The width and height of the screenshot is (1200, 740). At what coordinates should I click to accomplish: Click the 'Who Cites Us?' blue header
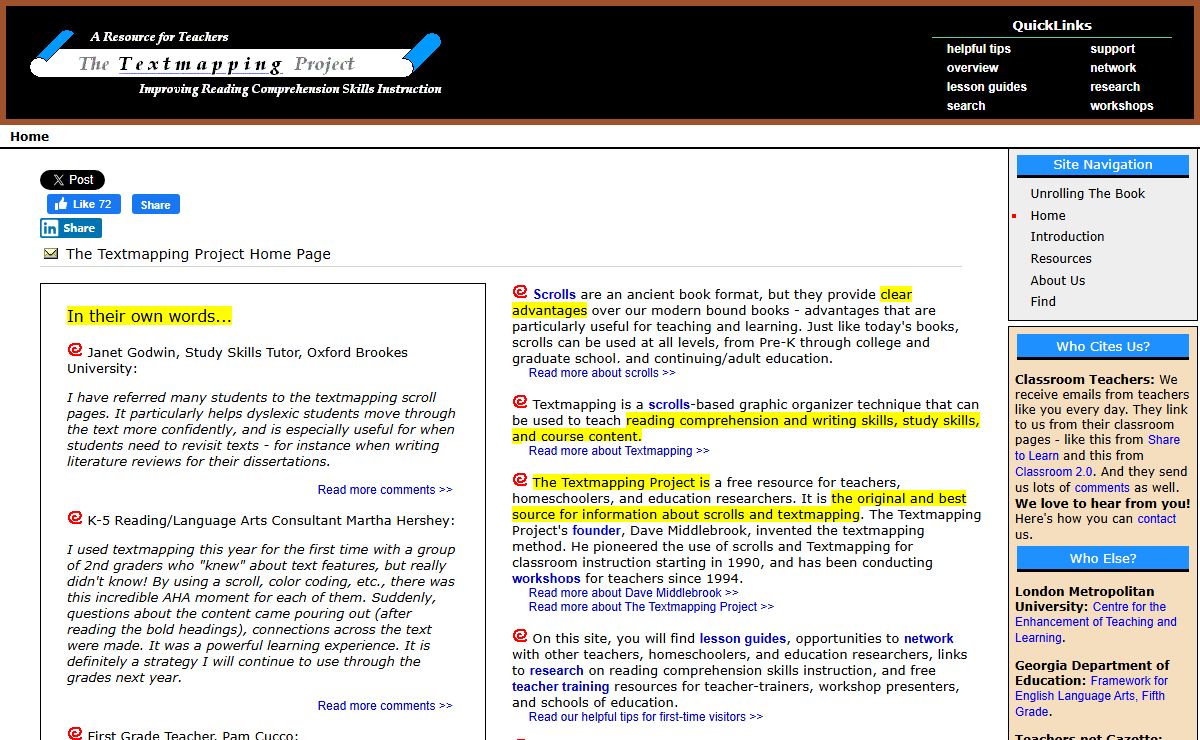coord(1102,347)
